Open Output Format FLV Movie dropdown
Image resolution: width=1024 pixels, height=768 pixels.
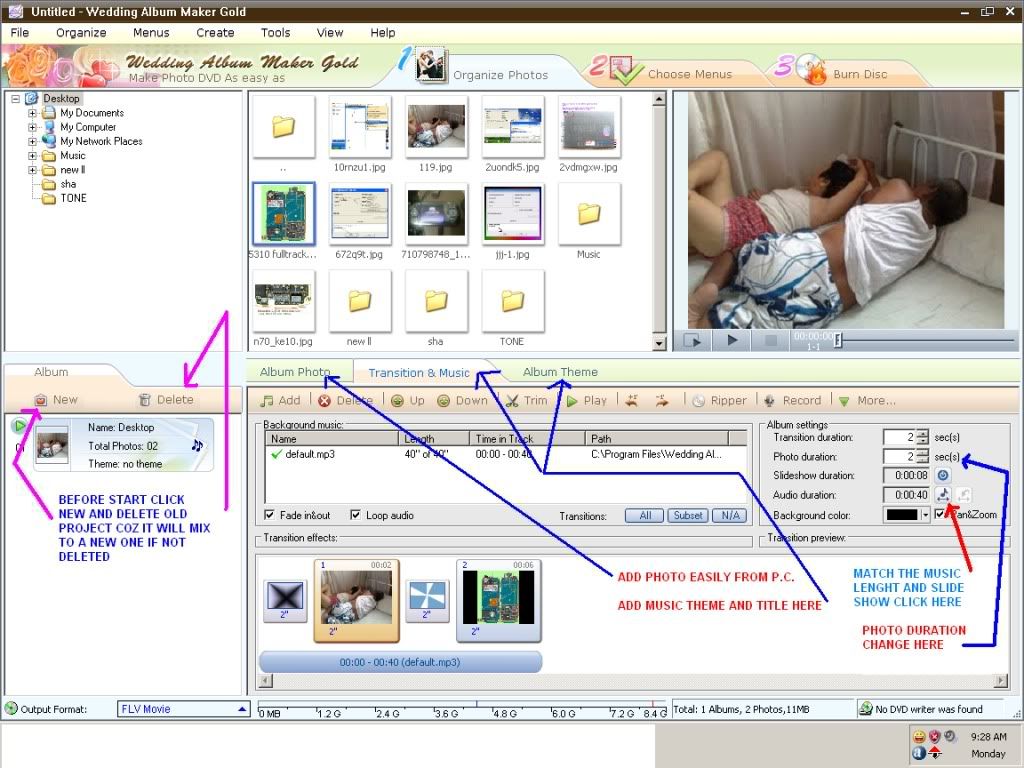pos(242,709)
